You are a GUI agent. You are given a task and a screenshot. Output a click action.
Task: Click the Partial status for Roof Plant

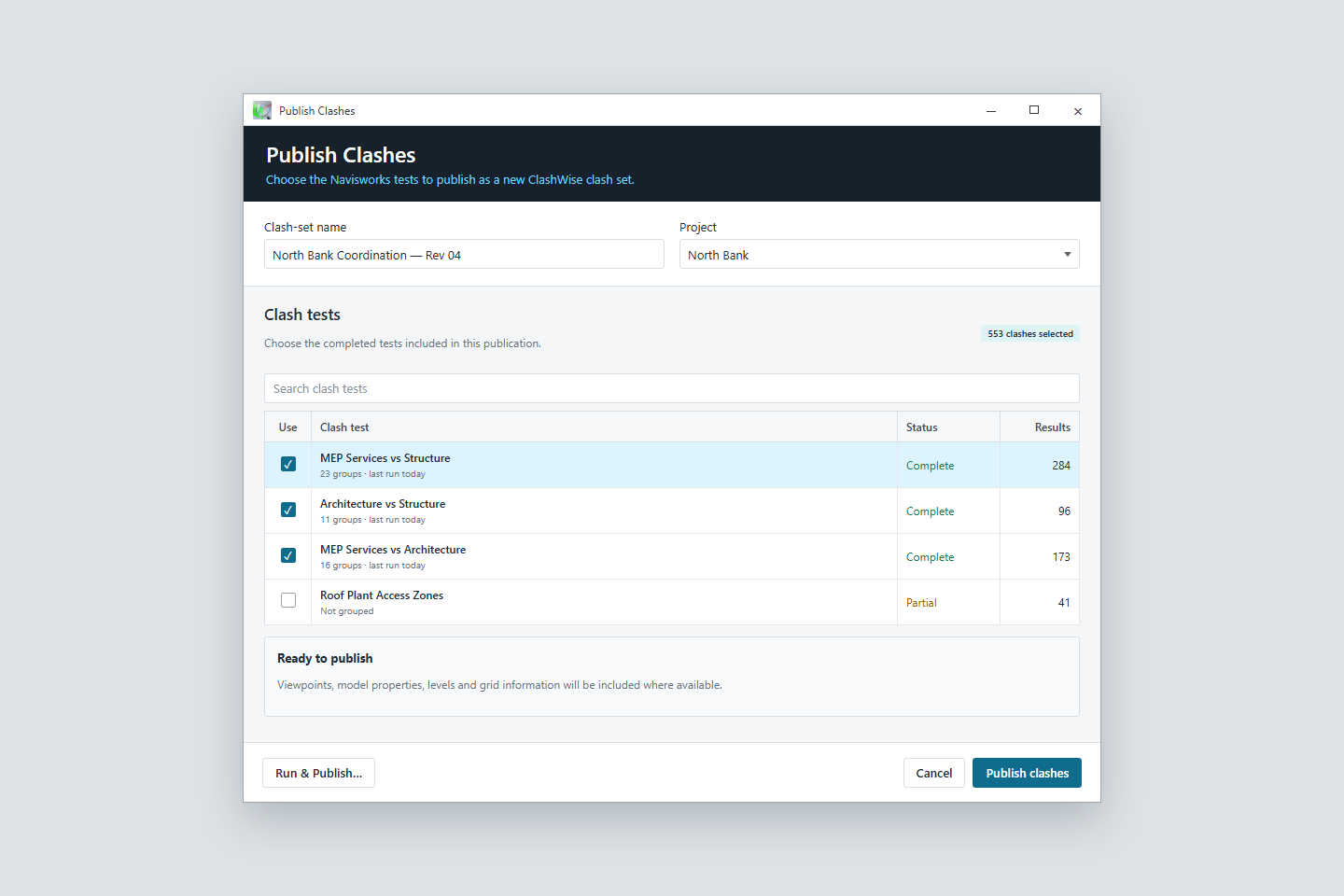[x=921, y=603]
